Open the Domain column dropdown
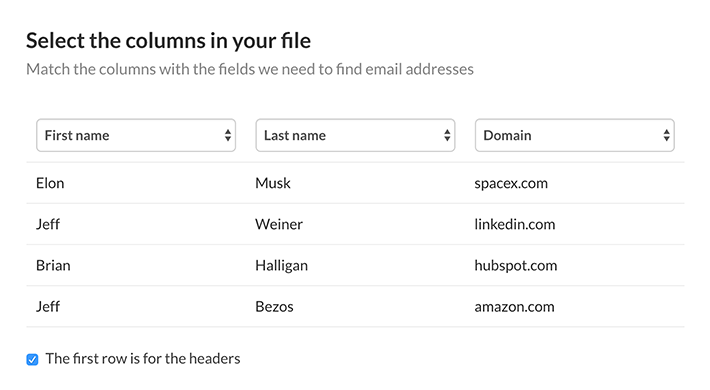Viewport: 710px width, 390px height. point(575,135)
